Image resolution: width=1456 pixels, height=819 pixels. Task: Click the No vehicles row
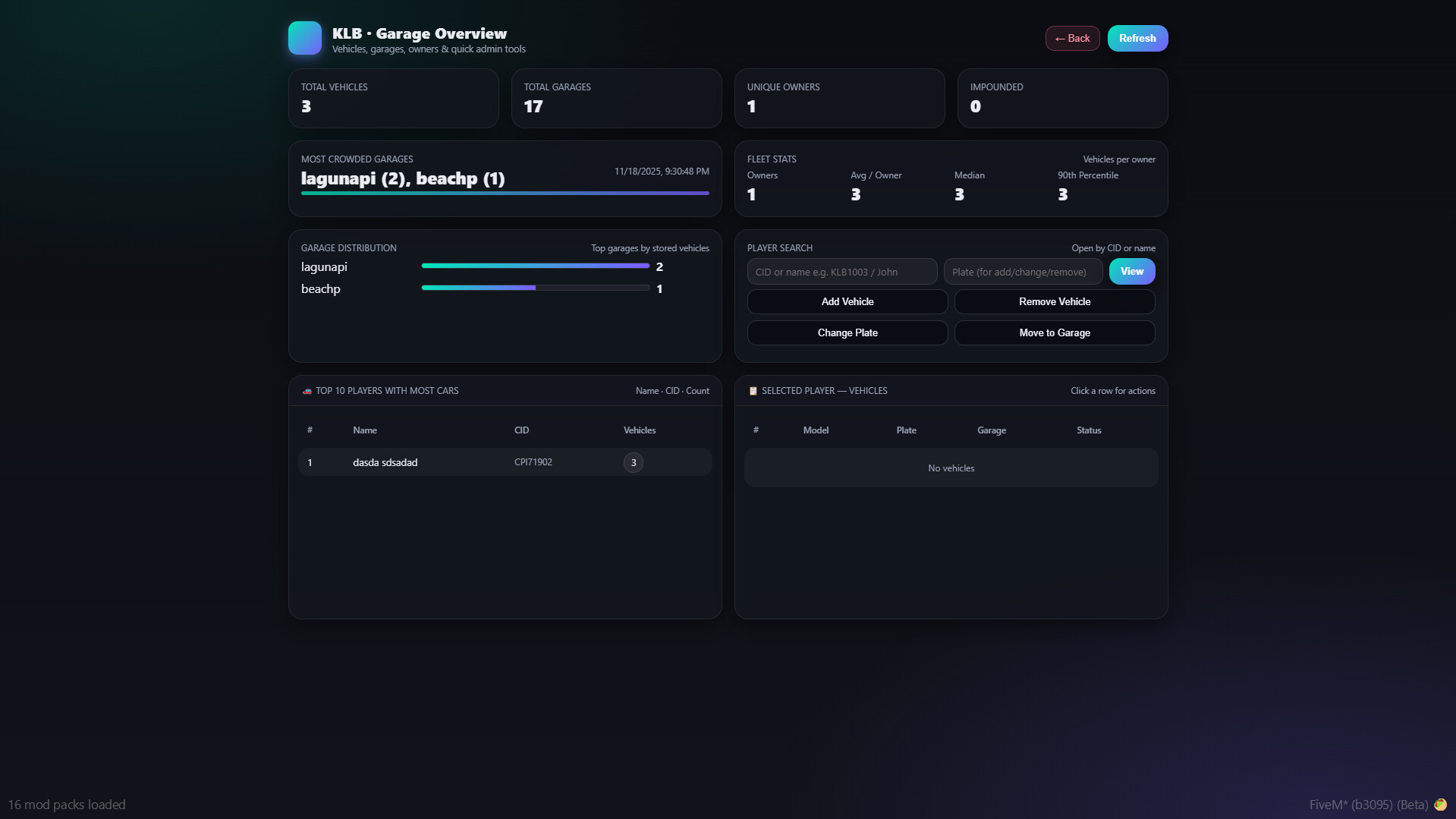click(x=951, y=468)
